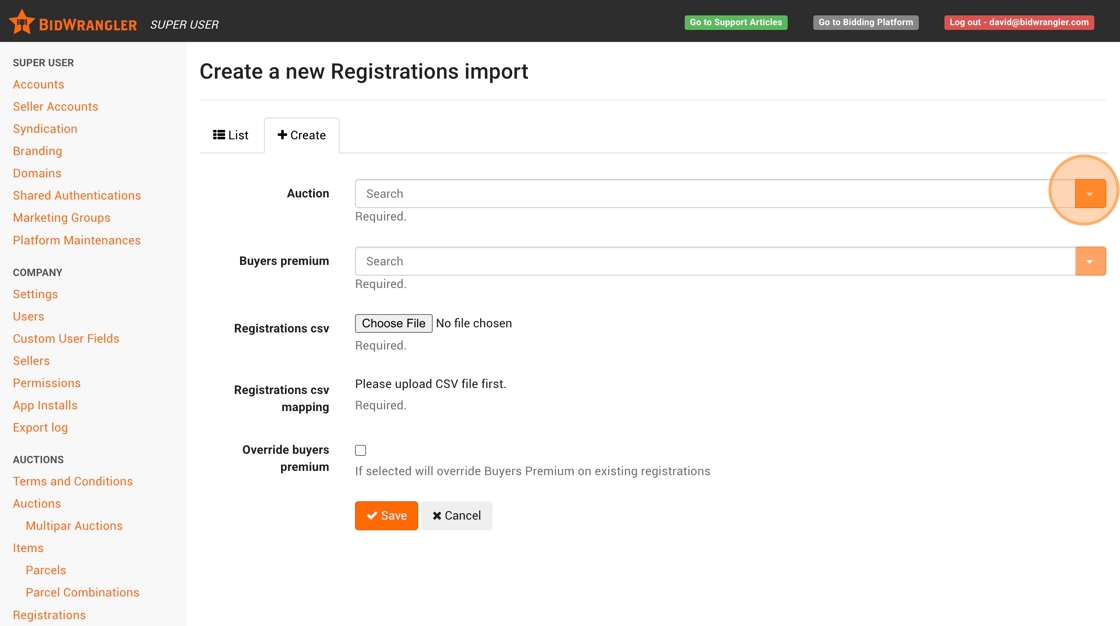Viewport: 1120px width, 626px height.
Task: Click the BidWrangler logo icon
Action: 21,22
